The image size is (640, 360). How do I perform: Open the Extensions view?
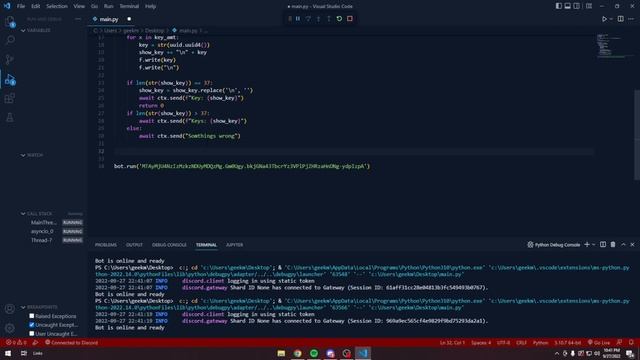(10, 98)
